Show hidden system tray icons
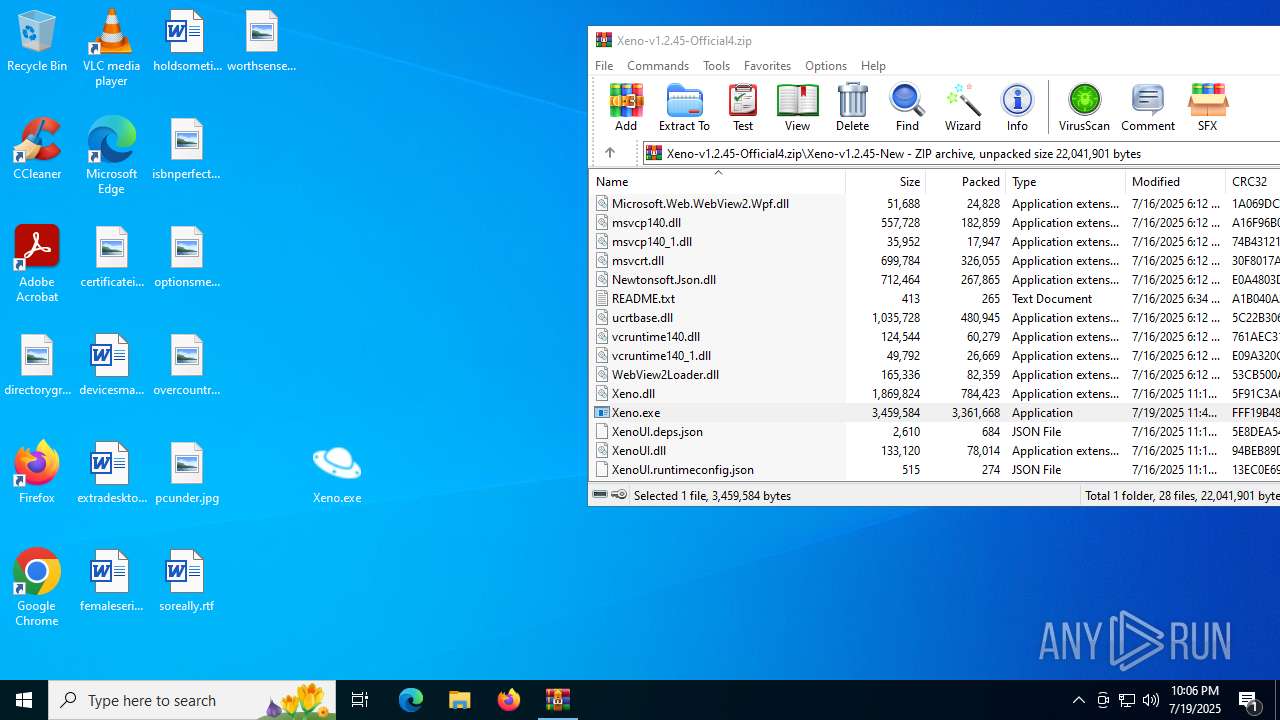Screen dimensions: 1280x720 (1079, 700)
